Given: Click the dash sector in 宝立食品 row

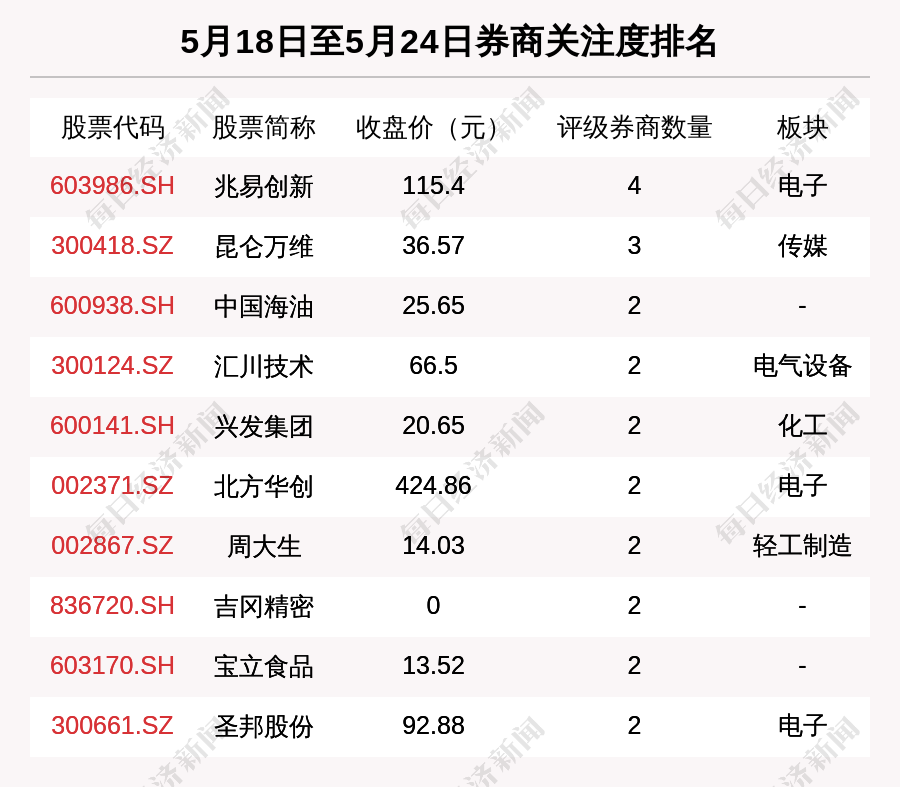Looking at the screenshot, I should (802, 666).
